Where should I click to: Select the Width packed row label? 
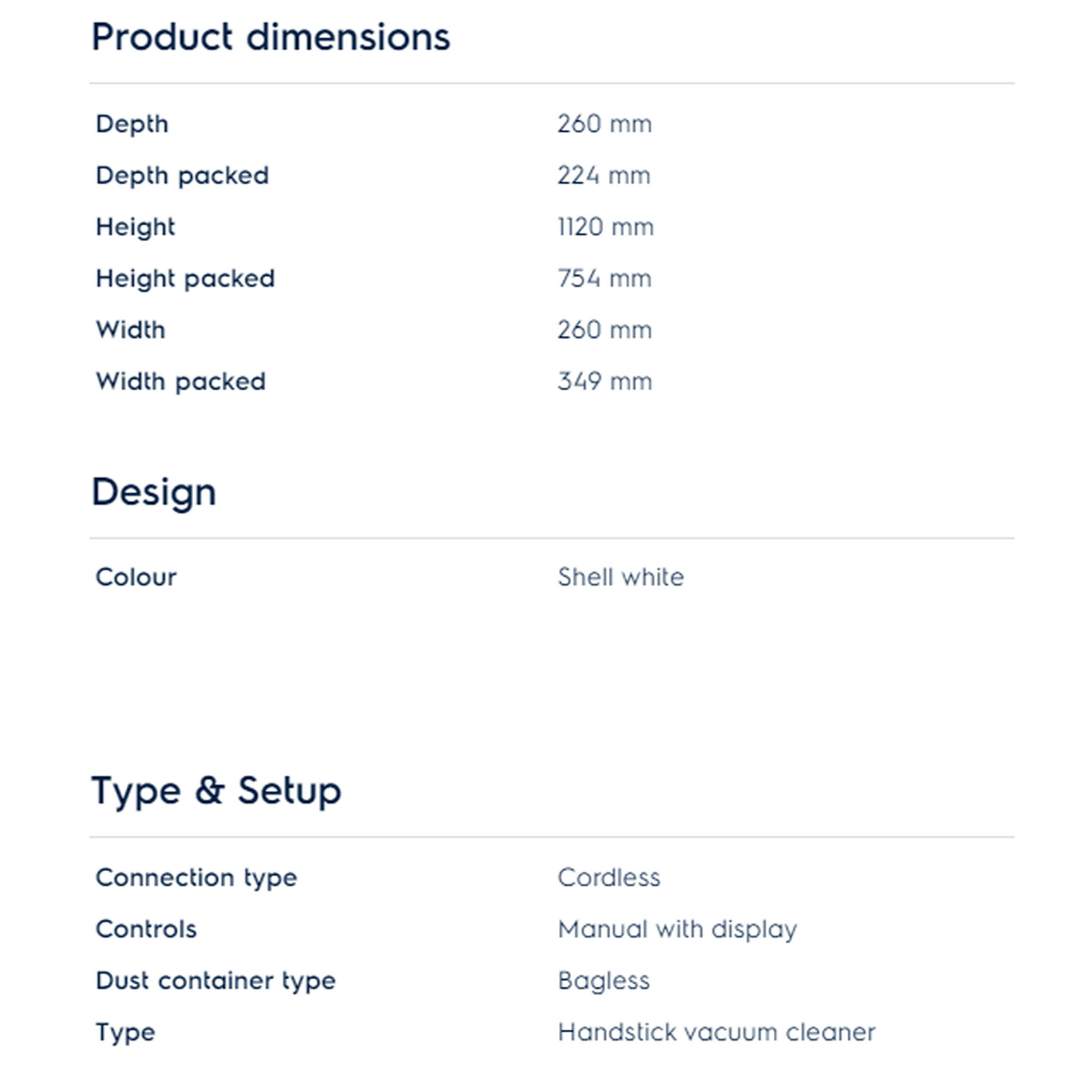coord(180,382)
